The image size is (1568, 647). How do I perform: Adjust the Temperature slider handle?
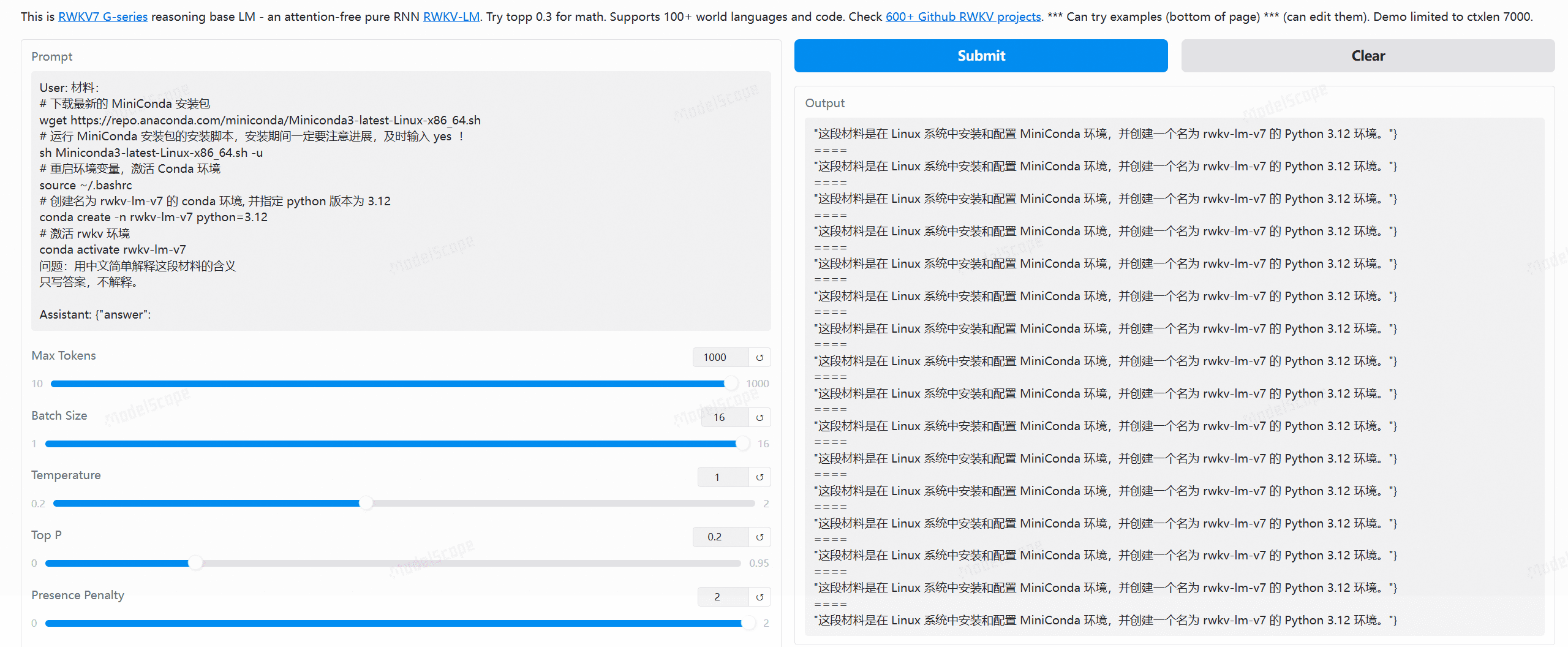click(x=366, y=504)
